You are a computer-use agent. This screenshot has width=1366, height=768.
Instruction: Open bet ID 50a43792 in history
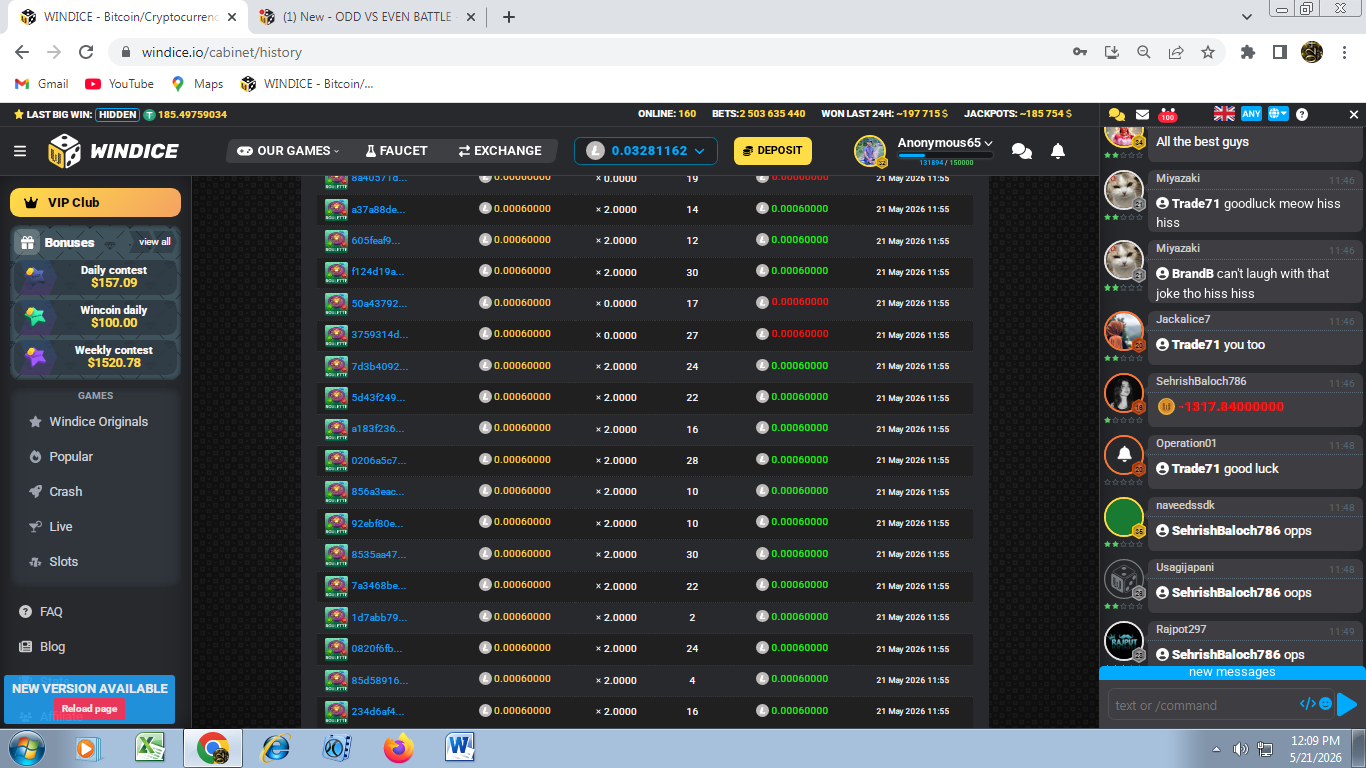[379, 303]
